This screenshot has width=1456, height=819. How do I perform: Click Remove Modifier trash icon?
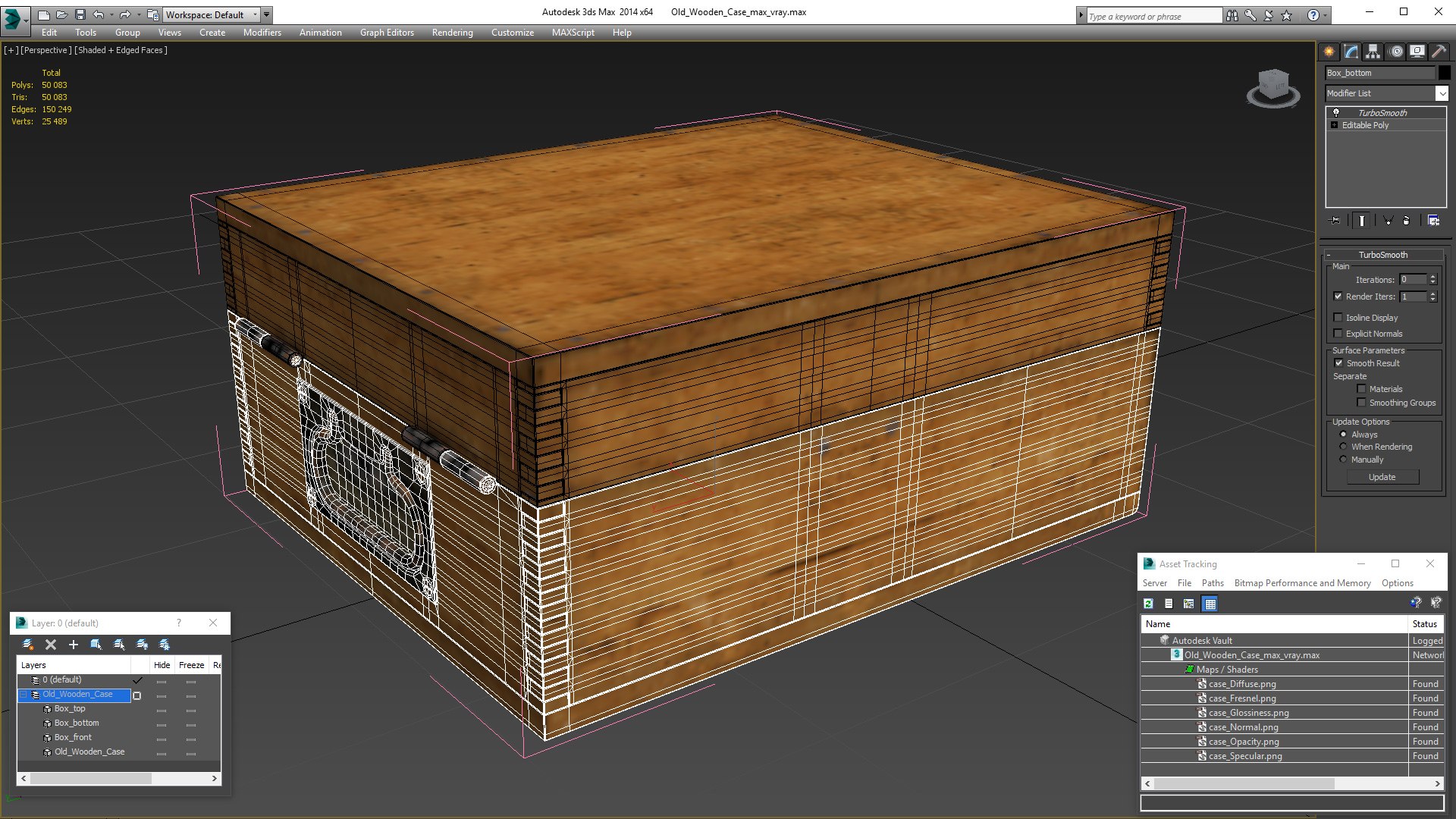[1407, 220]
